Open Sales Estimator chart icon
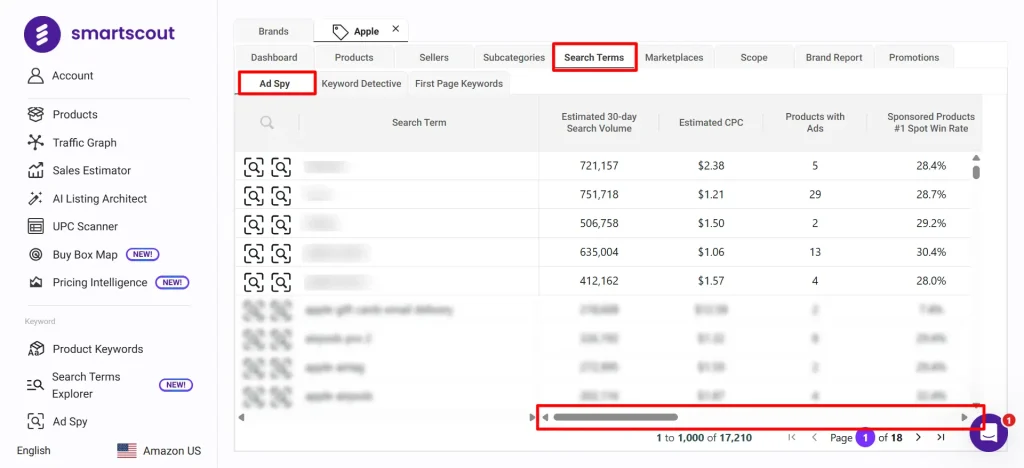 [35, 170]
